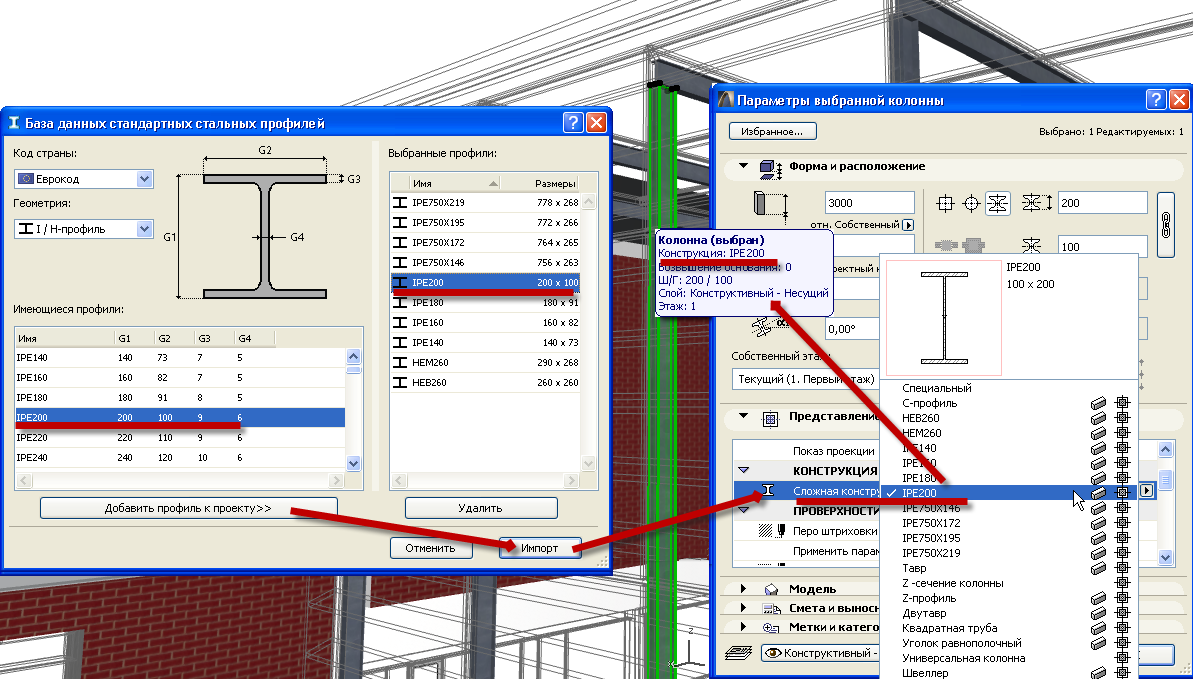Expand the Смета и выноски section
The height and width of the screenshot is (679, 1193).
pyautogui.click(x=743, y=607)
